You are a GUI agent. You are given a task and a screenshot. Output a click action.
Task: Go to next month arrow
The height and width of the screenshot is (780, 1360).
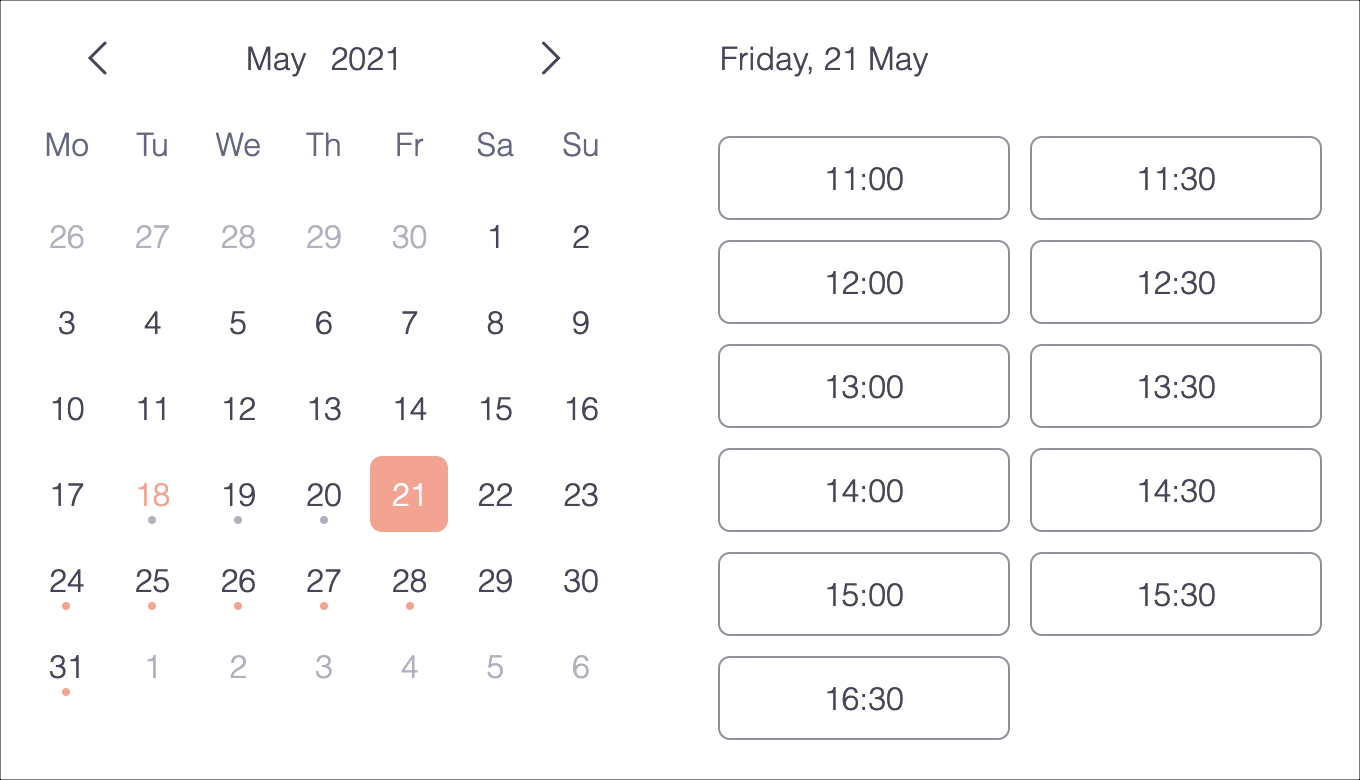[x=550, y=59]
